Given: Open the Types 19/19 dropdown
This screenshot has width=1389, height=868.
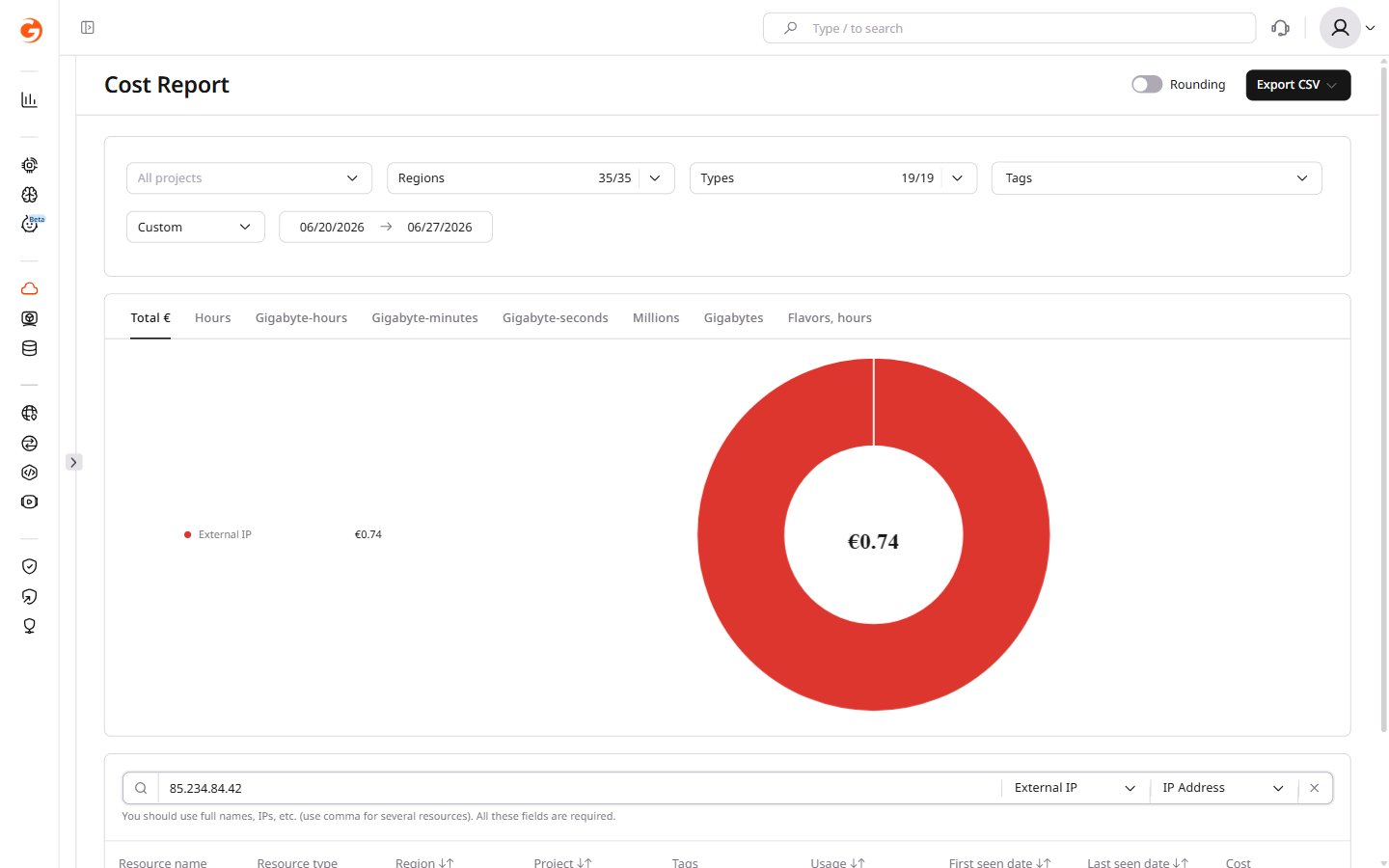Looking at the screenshot, I should [833, 178].
